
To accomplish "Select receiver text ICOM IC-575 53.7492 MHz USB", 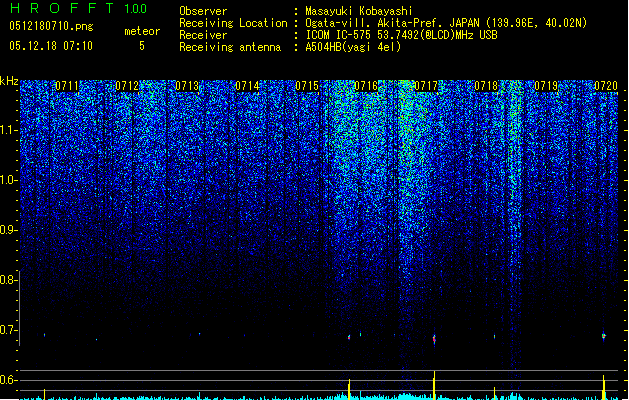I will point(401,35).
